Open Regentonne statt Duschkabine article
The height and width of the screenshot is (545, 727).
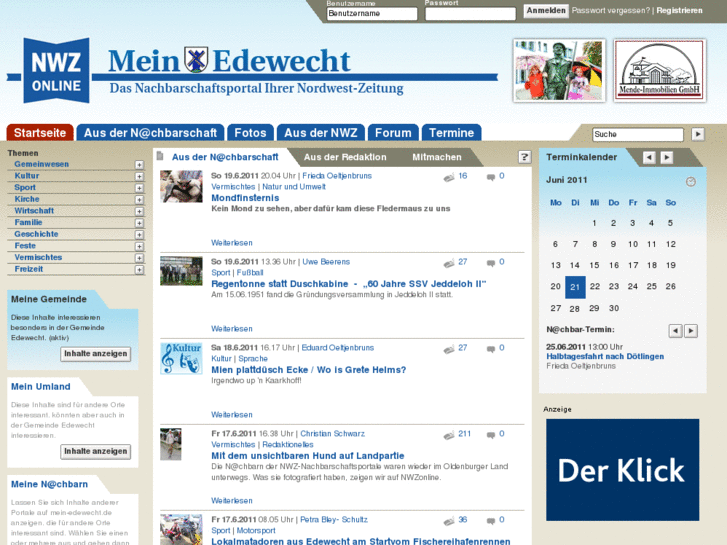tap(349, 284)
